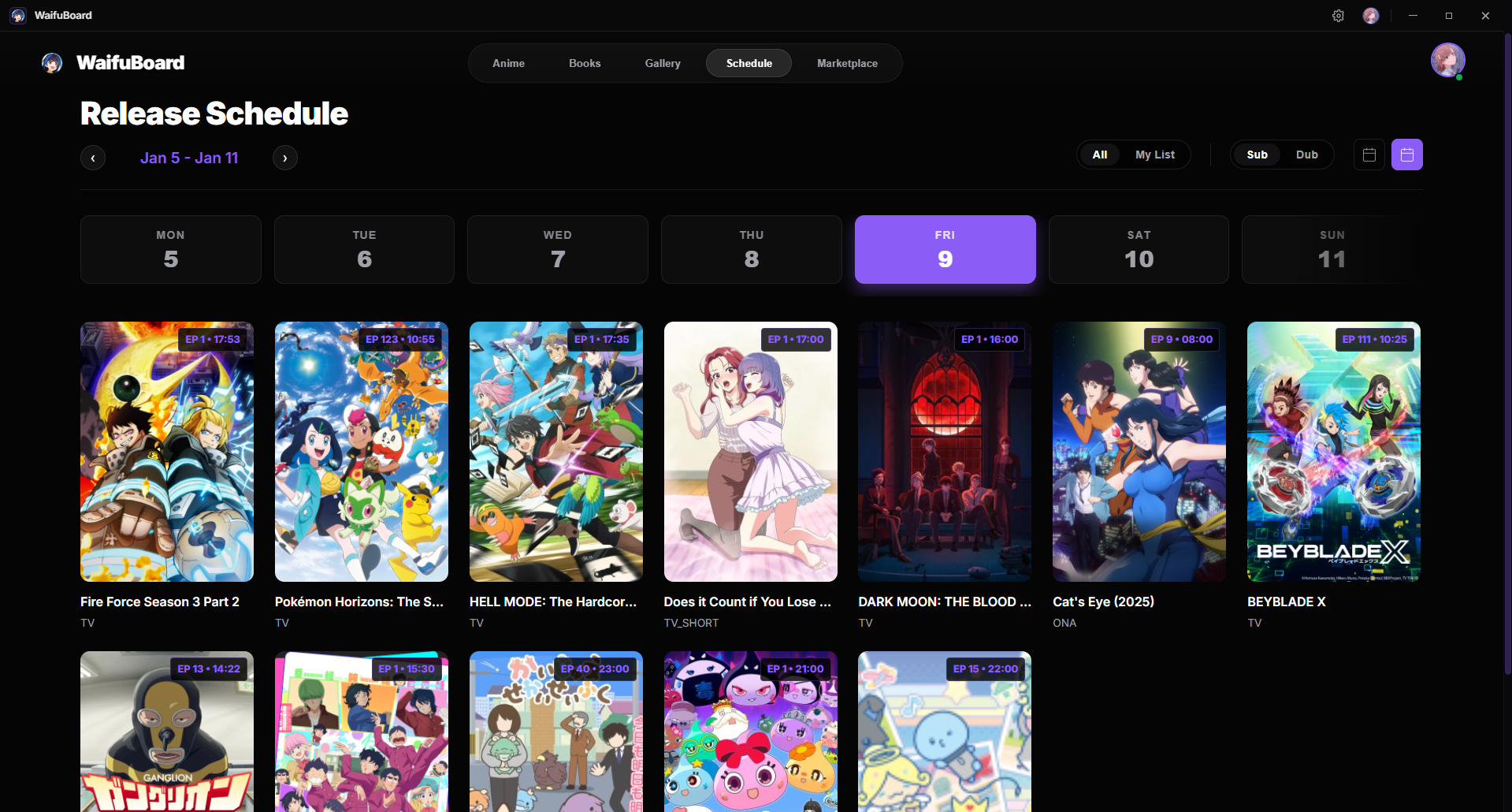Click the user avatar next to navigation
The height and width of the screenshot is (812, 1512).
(1448, 60)
